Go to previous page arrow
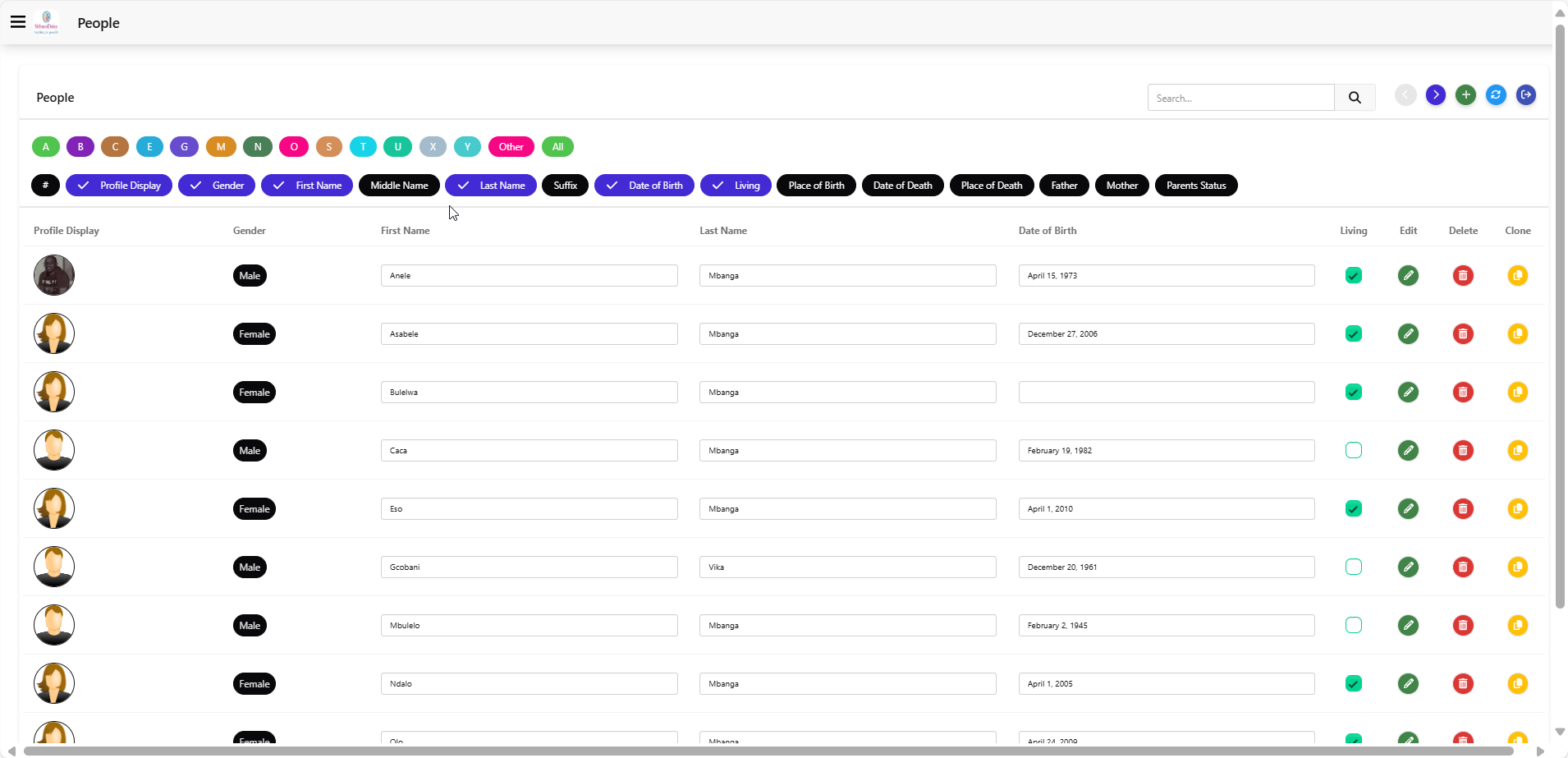Image resolution: width=1568 pixels, height=758 pixels. pos(1405,95)
